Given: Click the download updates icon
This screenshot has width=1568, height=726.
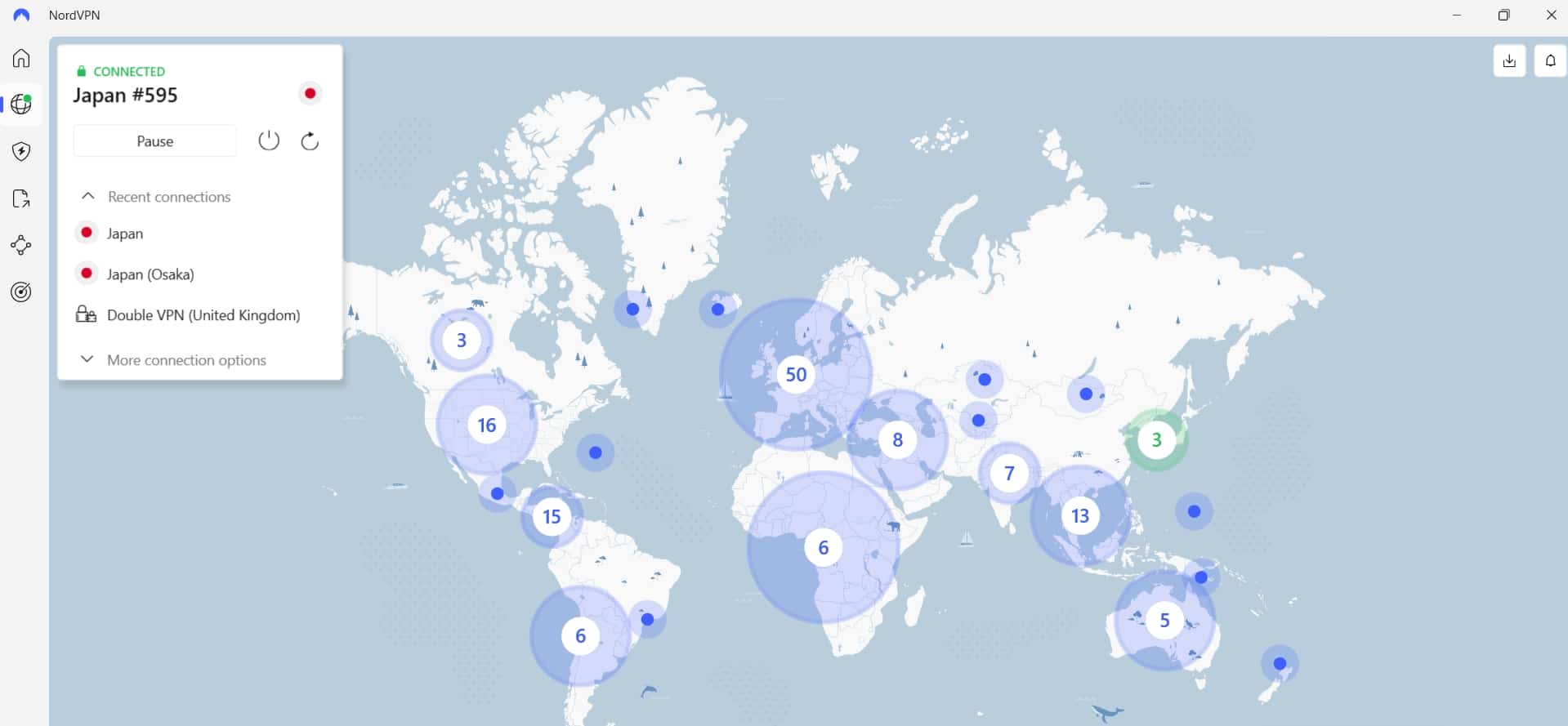Looking at the screenshot, I should click(x=1509, y=60).
